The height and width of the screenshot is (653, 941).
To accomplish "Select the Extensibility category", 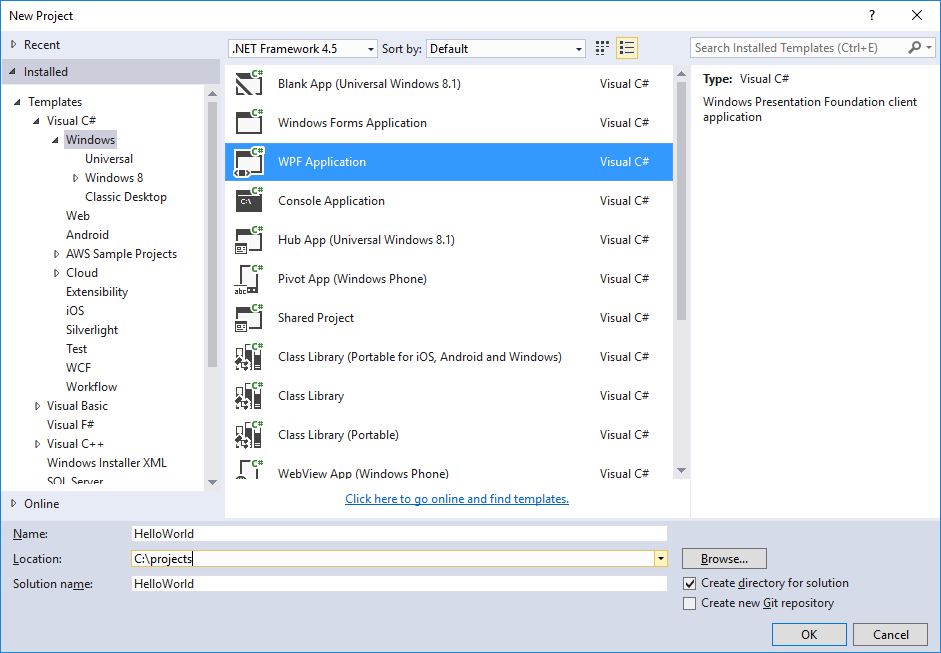I will (x=97, y=292).
